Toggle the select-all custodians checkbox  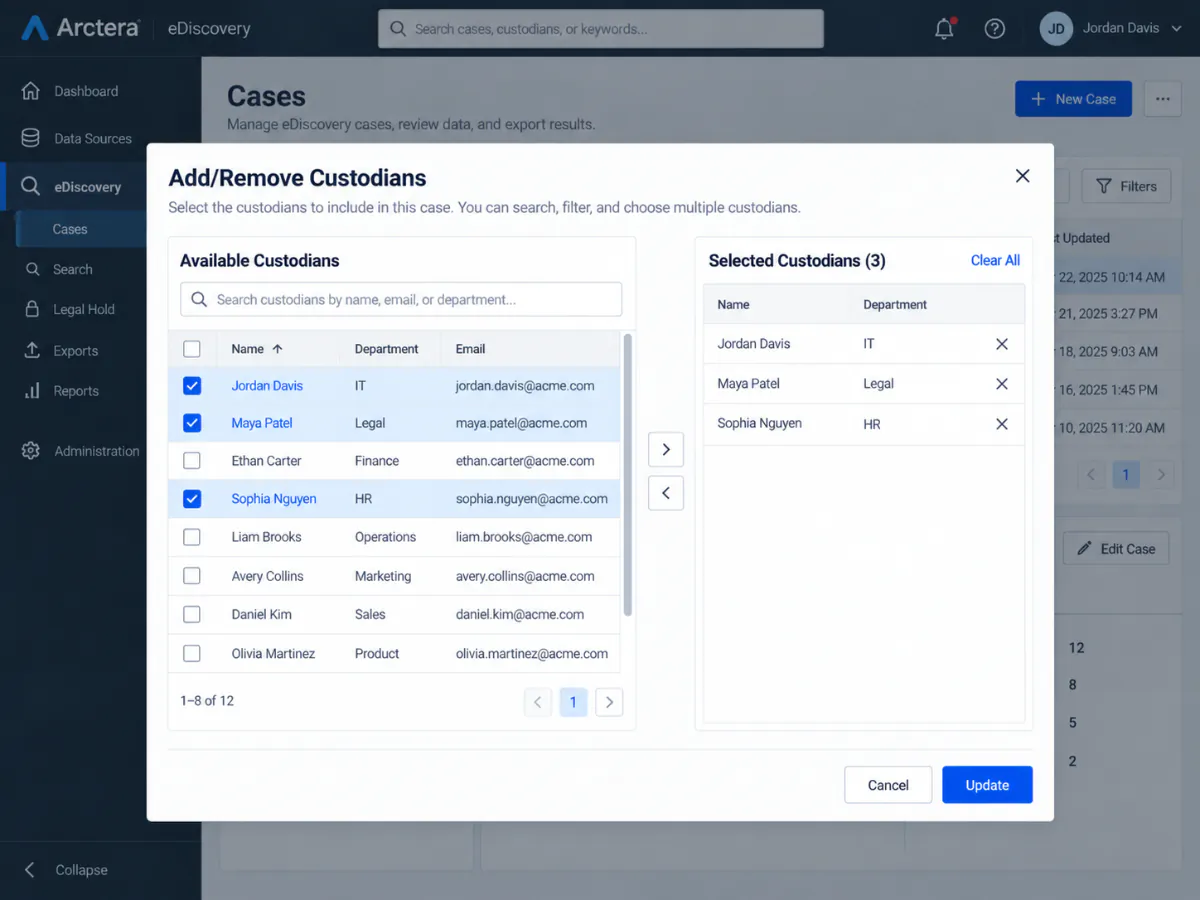click(192, 349)
